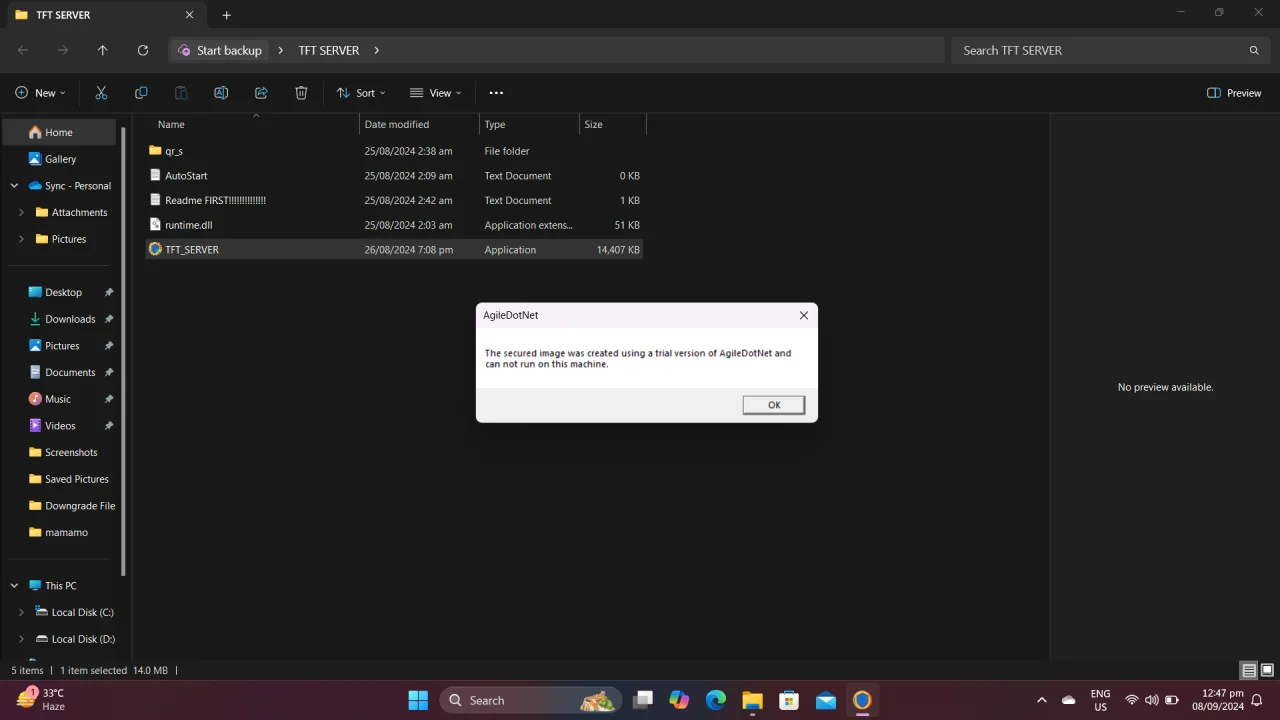Open the New dropdown menu
The width and height of the screenshot is (1280, 720).
click(40, 93)
